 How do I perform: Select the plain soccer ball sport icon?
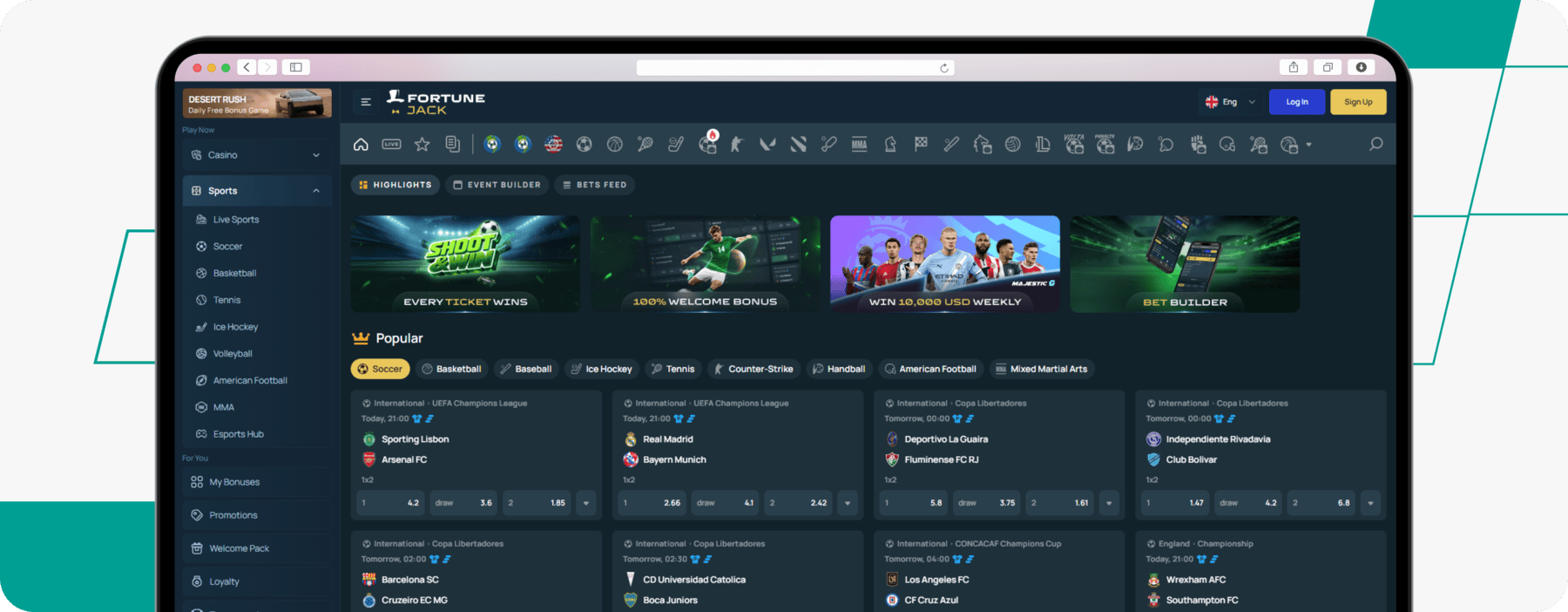pos(585,145)
